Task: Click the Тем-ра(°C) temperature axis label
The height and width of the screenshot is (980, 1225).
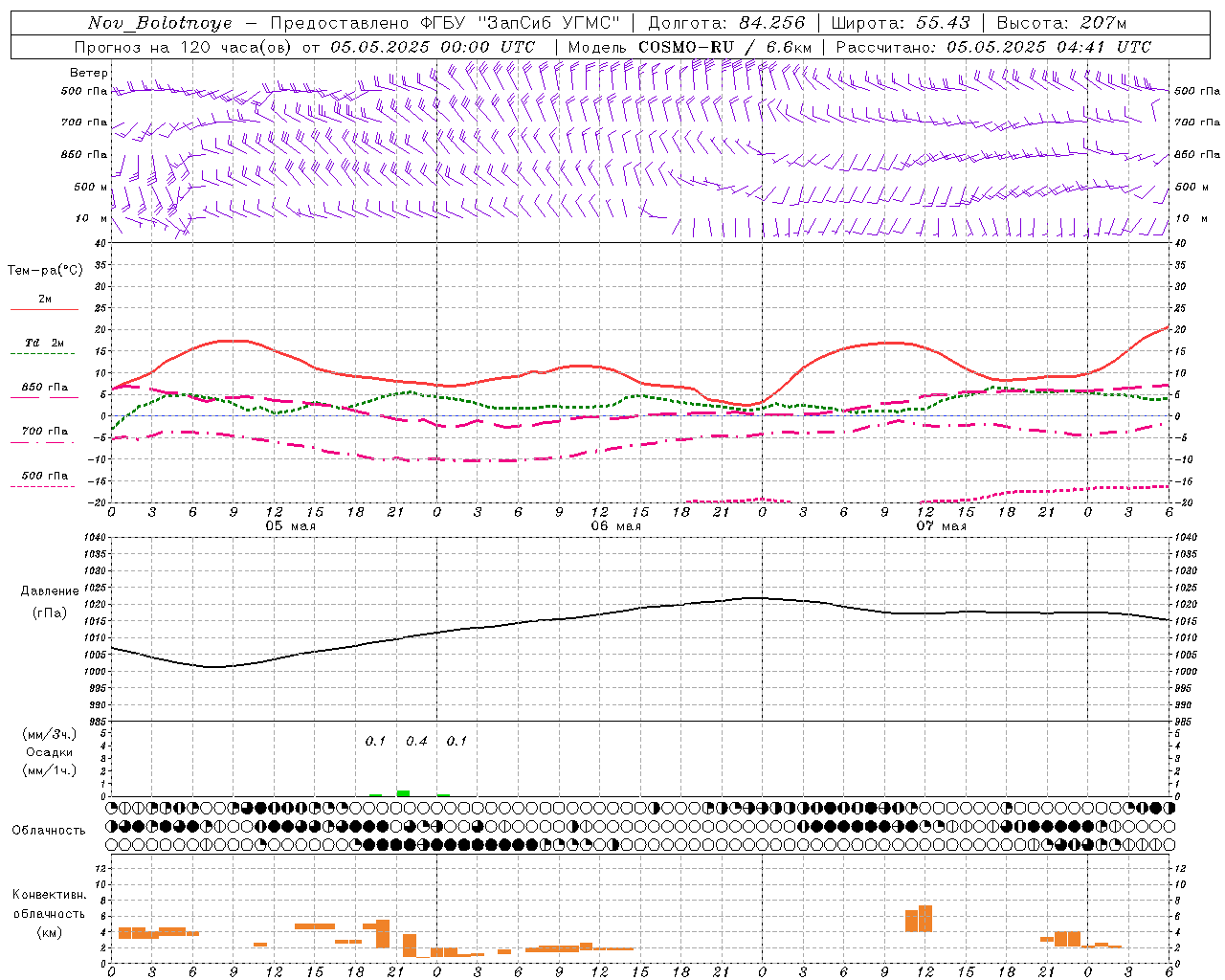Action: click(45, 271)
